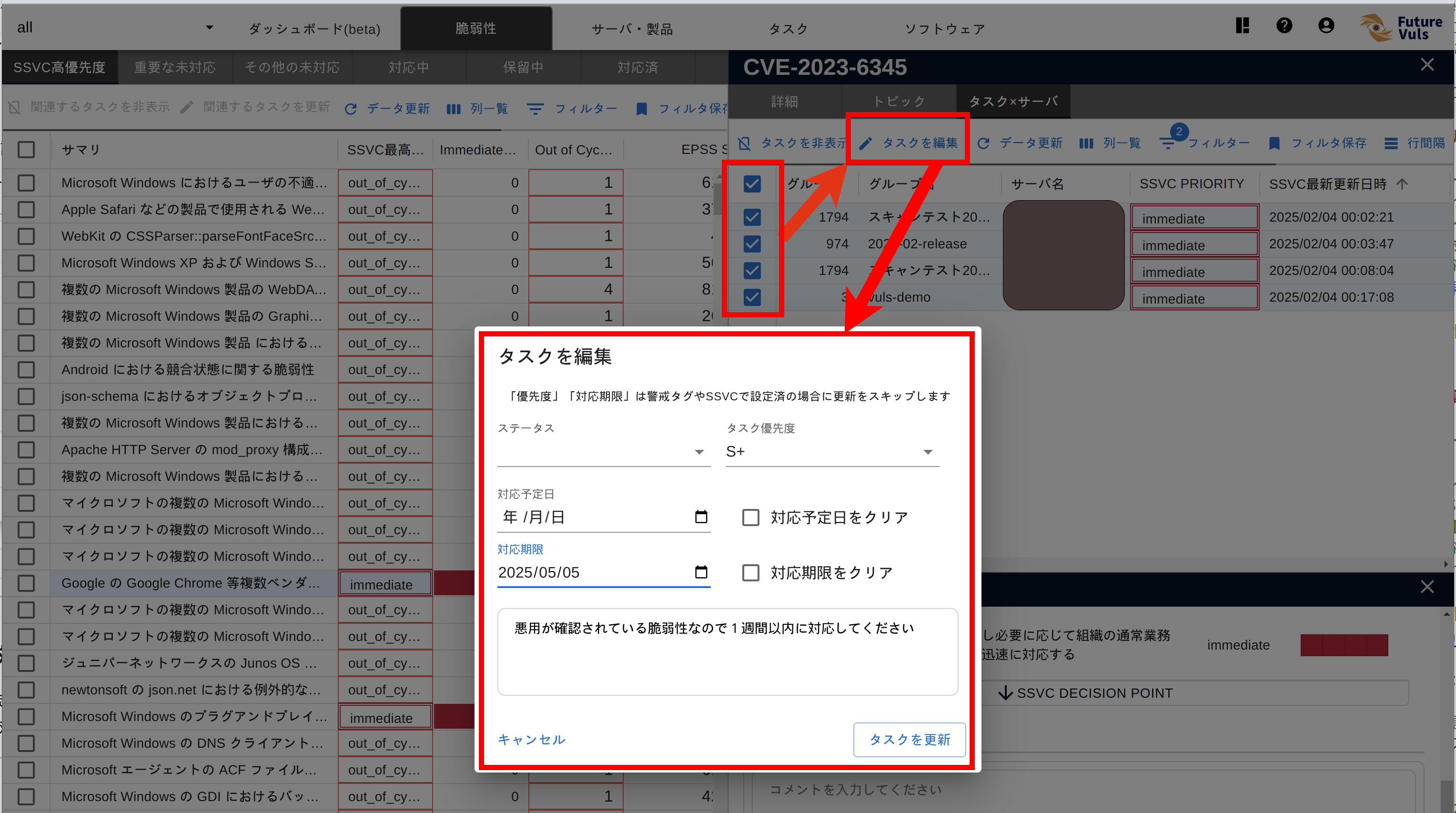Image resolution: width=1456 pixels, height=813 pixels.
Task: Check 対応予定日をクリア checkbox
Action: (x=750, y=518)
